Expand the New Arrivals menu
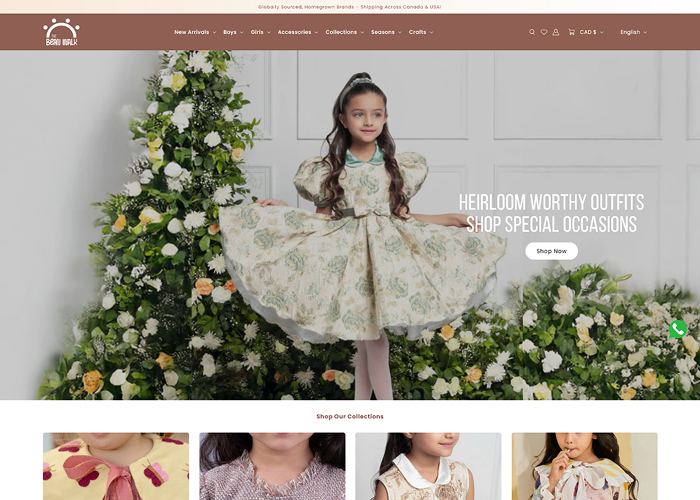The width and height of the screenshot is (700, 500). coord(194,32)
